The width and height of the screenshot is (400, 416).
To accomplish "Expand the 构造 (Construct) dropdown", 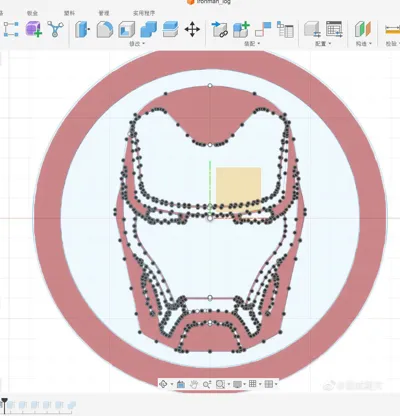I will click(x=364, y=44).
